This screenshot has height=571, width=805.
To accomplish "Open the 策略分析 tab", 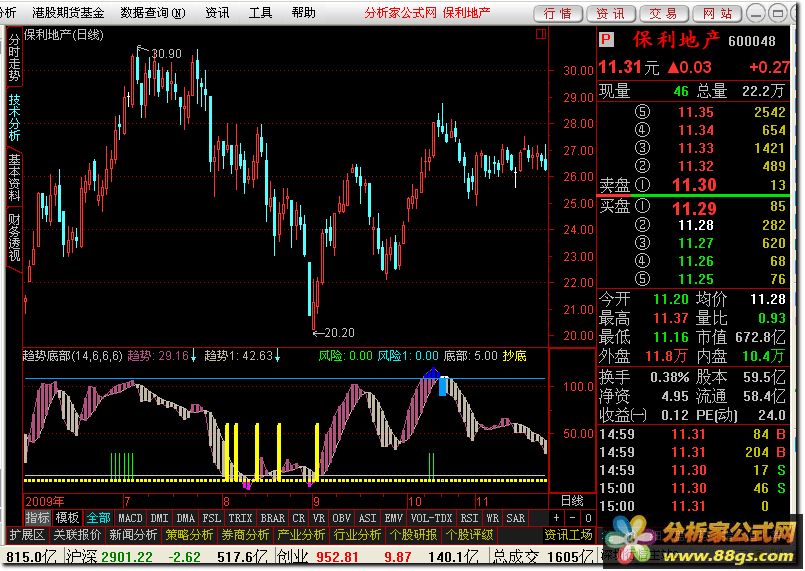I will pos(189,535).
